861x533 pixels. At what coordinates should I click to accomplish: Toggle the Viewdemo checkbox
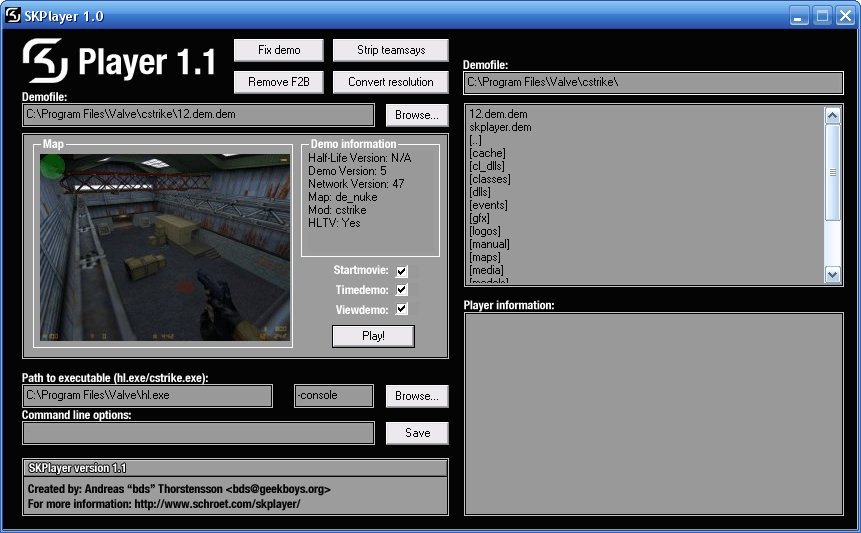pyautogui.click(x=402, y=309)
